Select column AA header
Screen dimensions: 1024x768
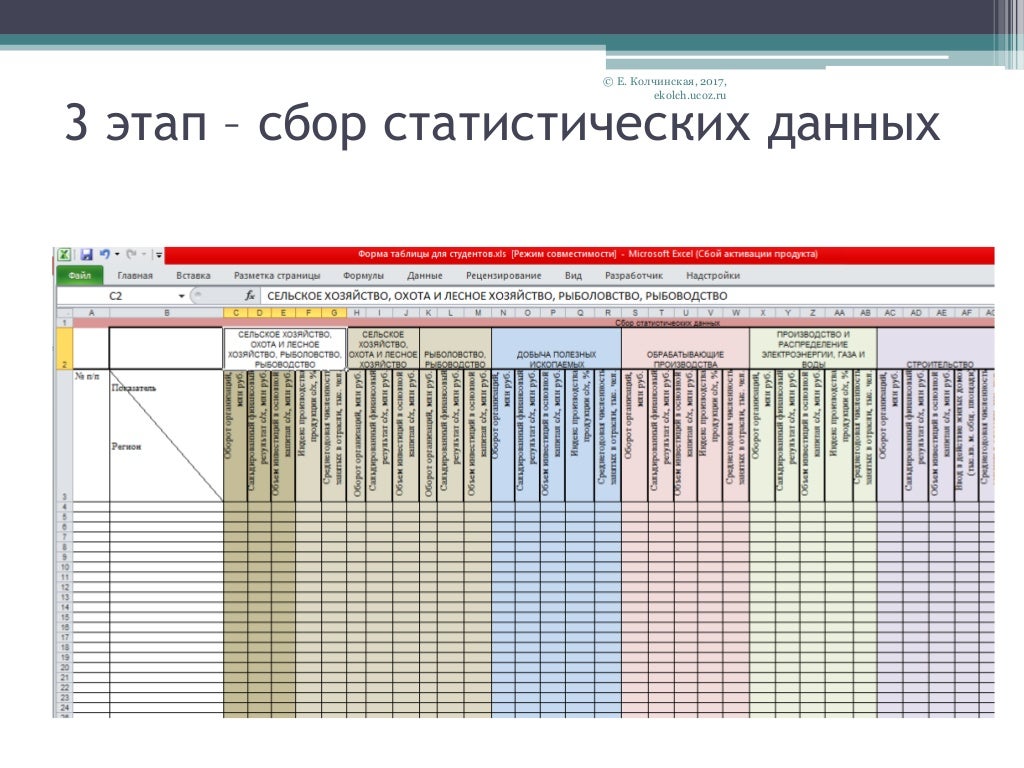pos(839,313)
